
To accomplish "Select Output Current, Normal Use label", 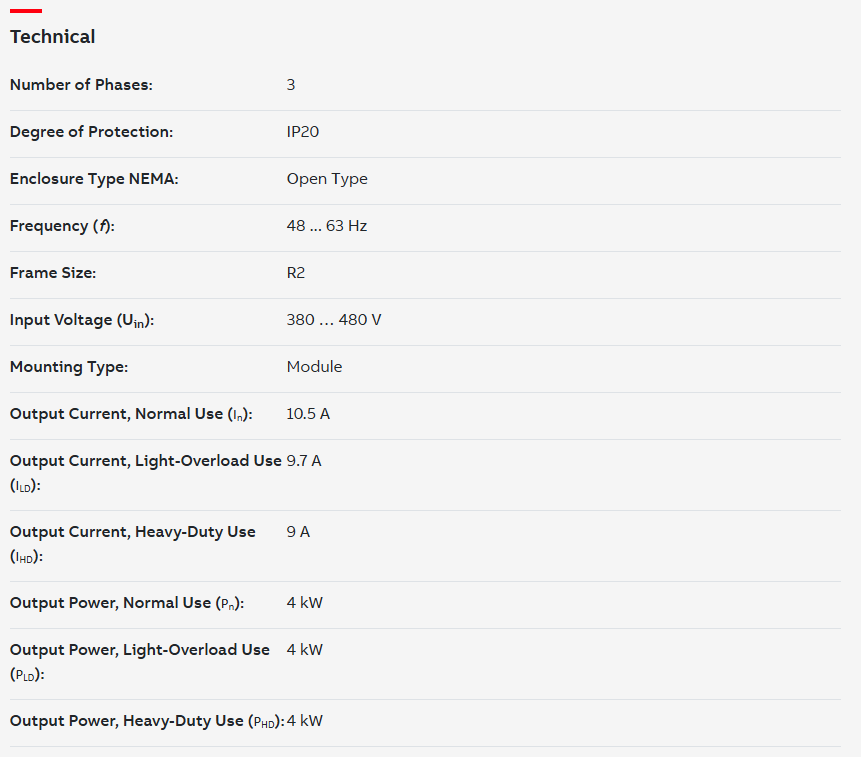I will (131, 414).
